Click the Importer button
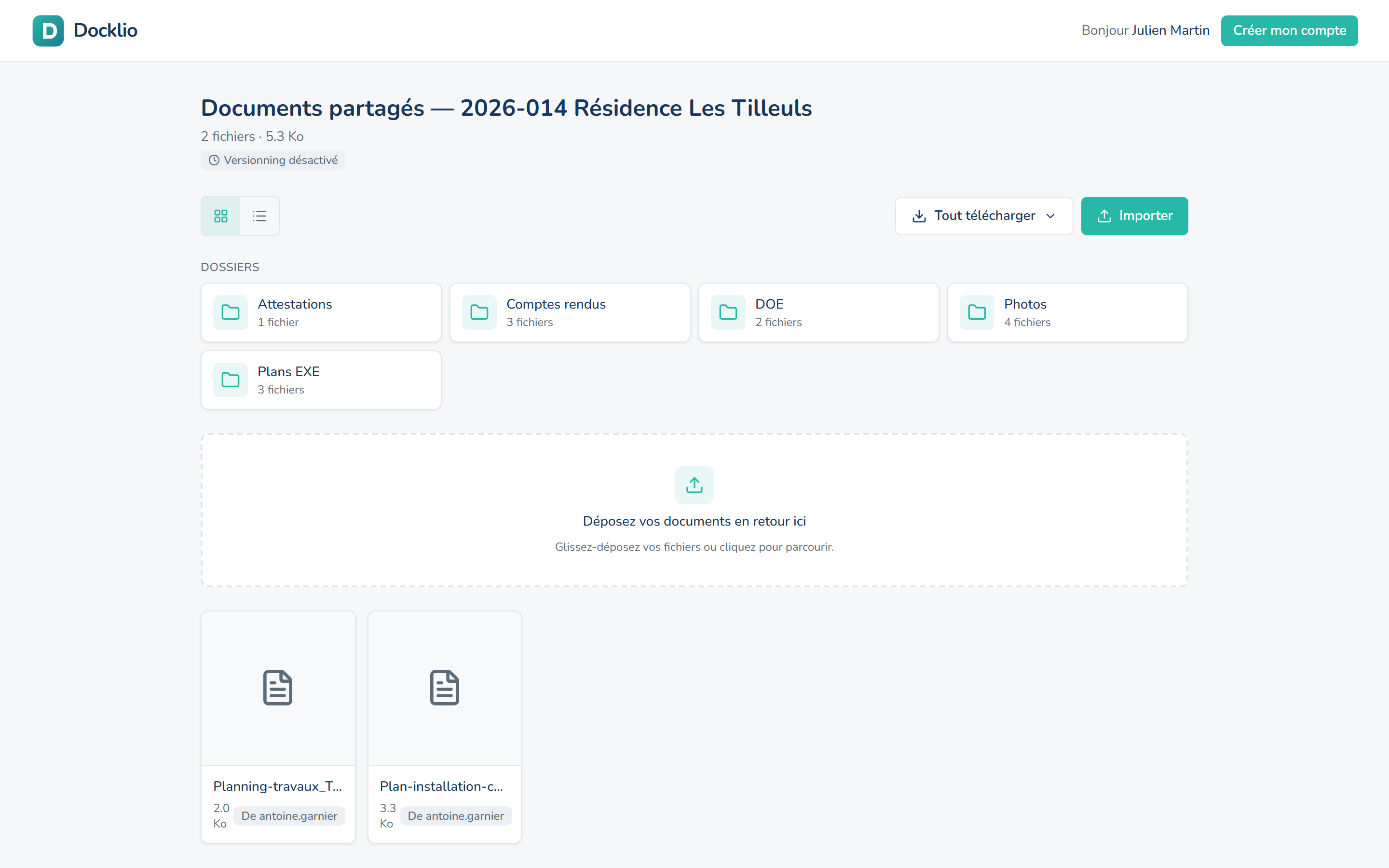Image resolution: width=1389 pixels, height=868 pixels. (1134, 216)
